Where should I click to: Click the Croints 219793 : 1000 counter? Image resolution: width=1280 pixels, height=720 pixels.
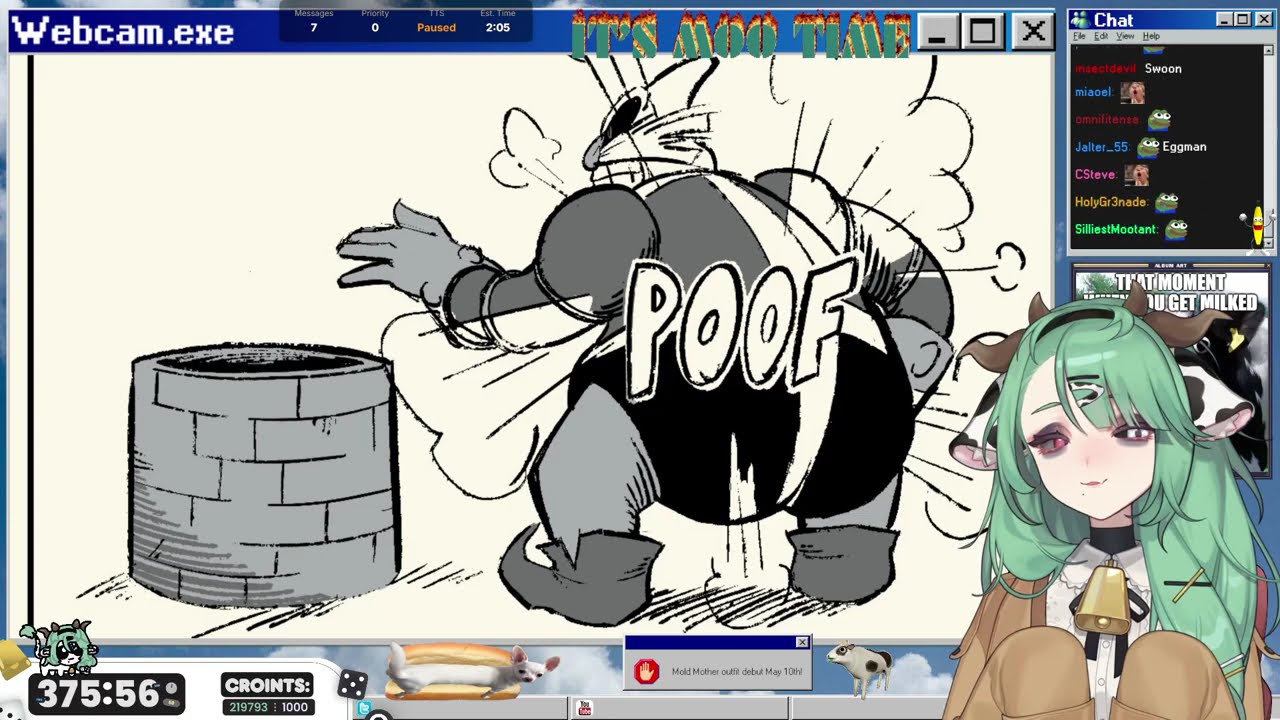pos(267,707)
